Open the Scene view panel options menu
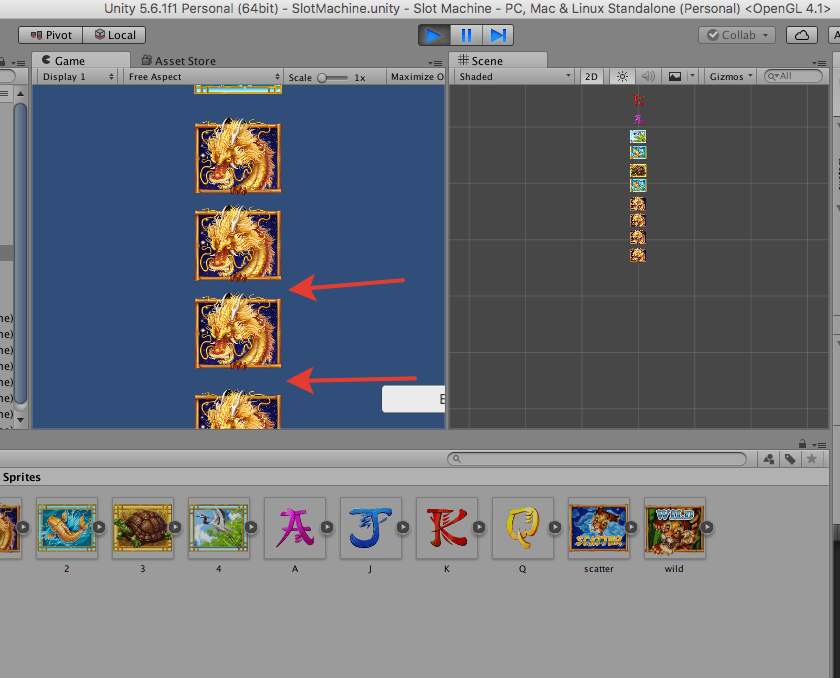840x678 pixels. (819, 63)
